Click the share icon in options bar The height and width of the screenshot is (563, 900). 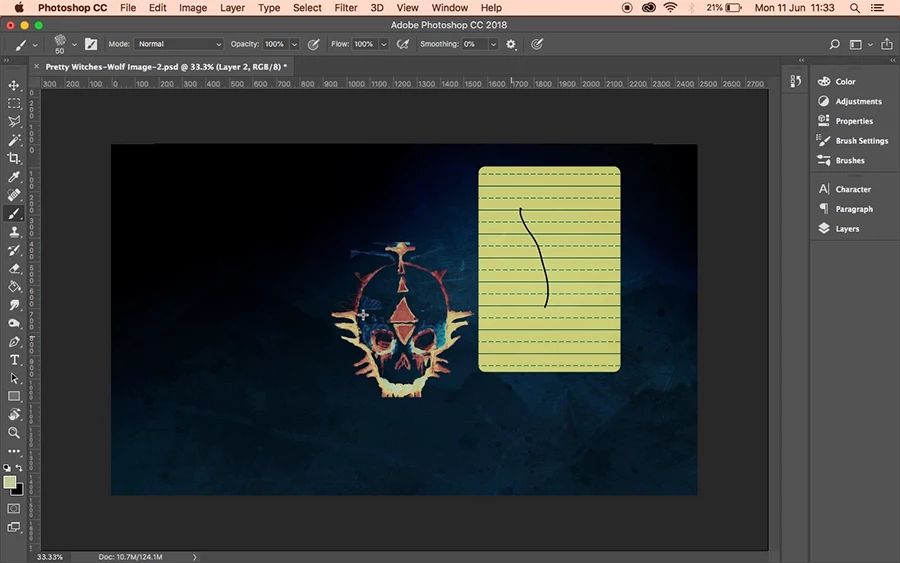tap(887, 44)
